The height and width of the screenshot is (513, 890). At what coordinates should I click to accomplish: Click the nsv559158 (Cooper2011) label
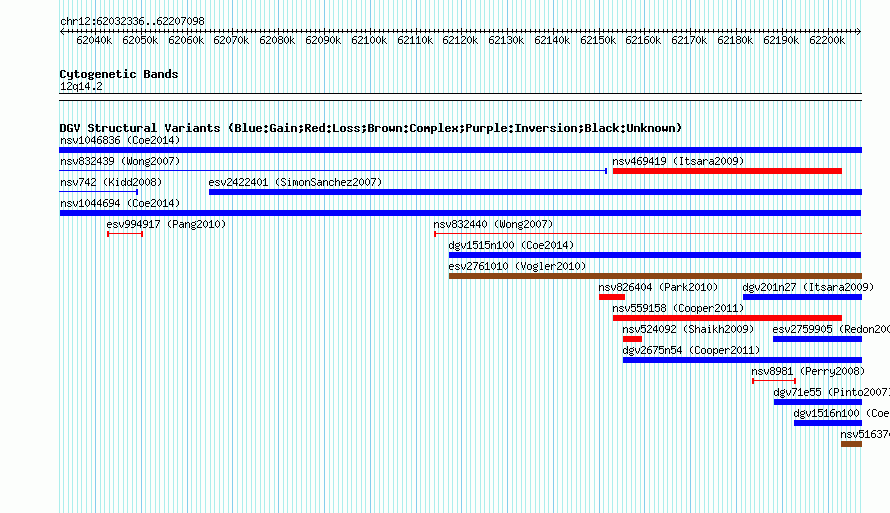click(x=678, y=308)
